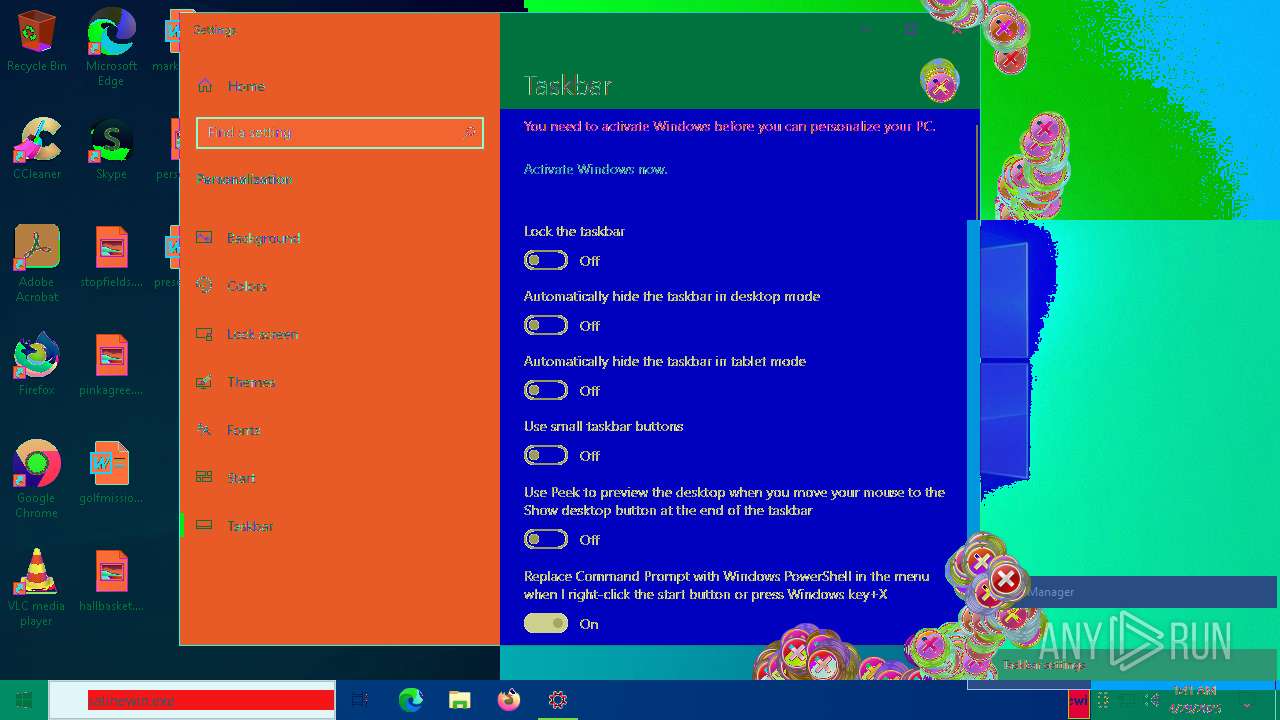Turn off Replace Command Prompt with PowerShell toggle

546,624
